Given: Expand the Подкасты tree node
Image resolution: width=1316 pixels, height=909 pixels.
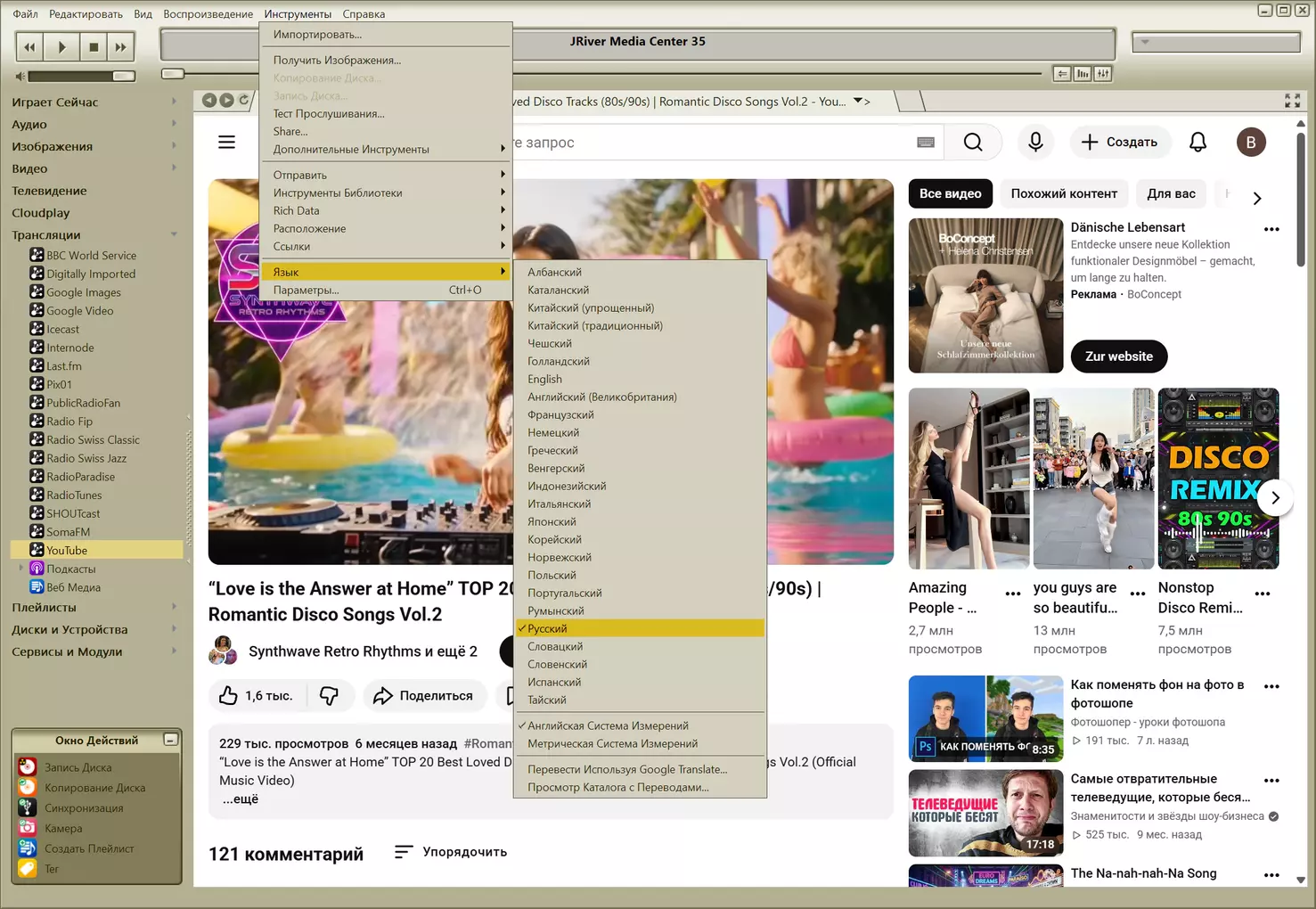Looking at the screenshot, I should point(21,569).
